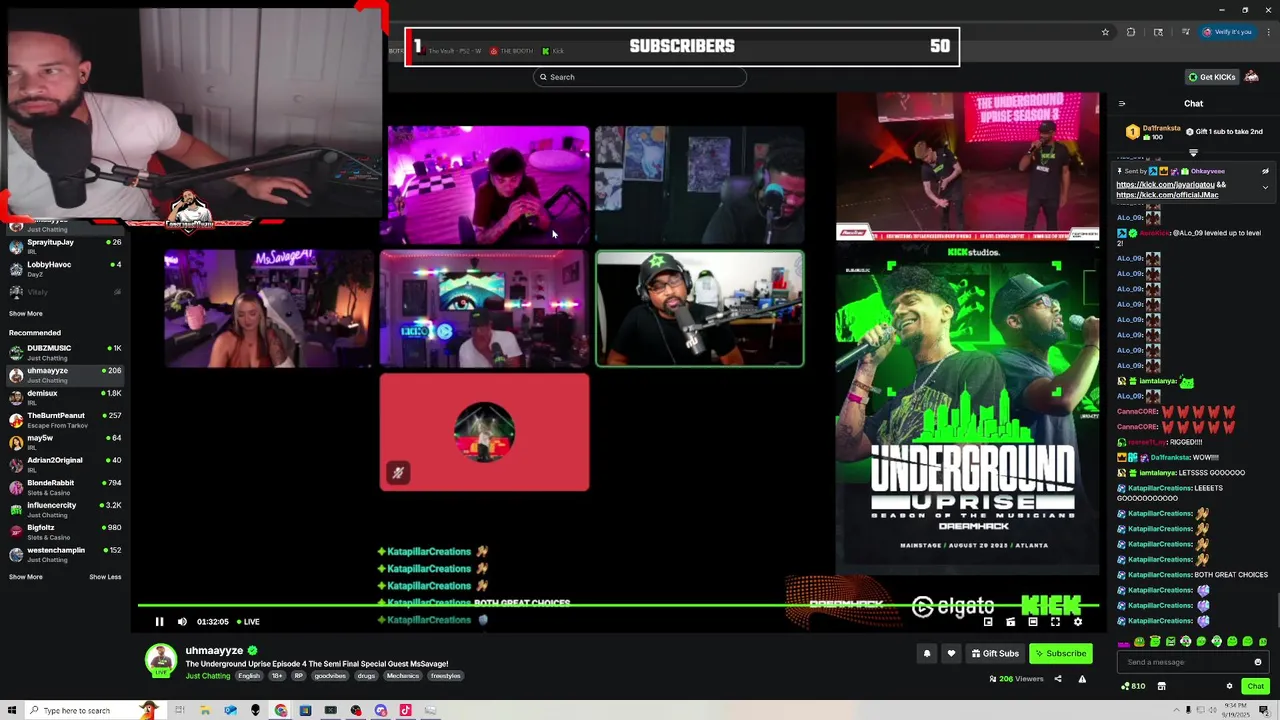
Task: Share the stream via share icon
Action: [x=1058, y=679]
